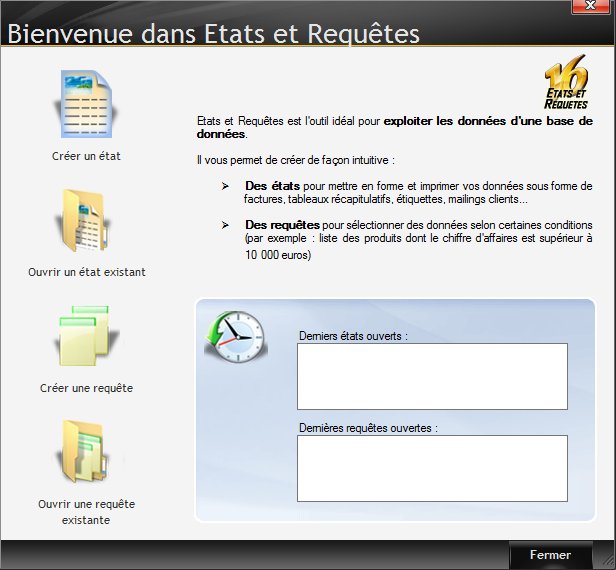Image resolution: width=616 pixels, height=570 pixels.
Task: Click the 10 000 euros text
Action: coord(278,255)
